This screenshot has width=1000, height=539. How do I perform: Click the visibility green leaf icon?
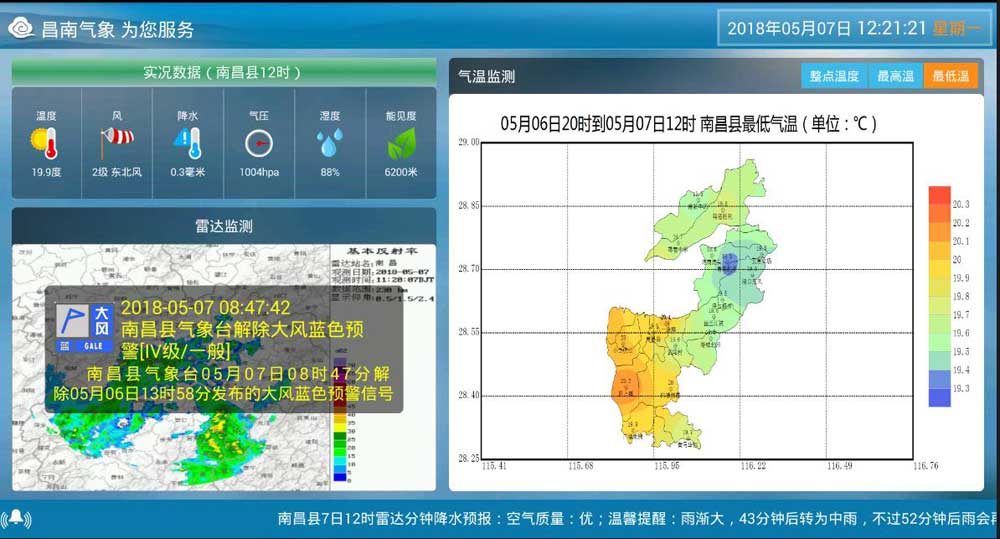[x=401, y=144]
